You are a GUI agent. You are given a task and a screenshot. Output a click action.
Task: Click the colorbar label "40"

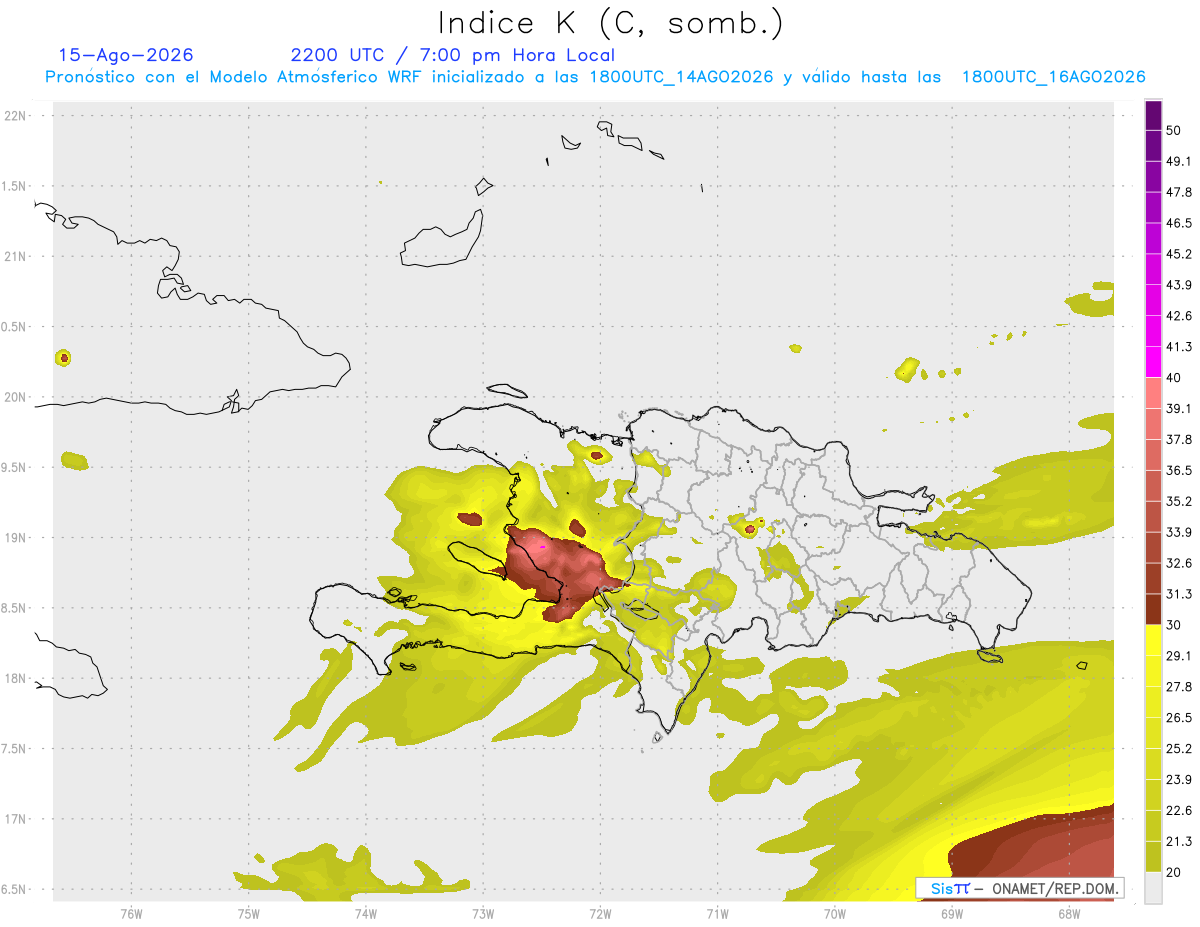[1174, 378]
